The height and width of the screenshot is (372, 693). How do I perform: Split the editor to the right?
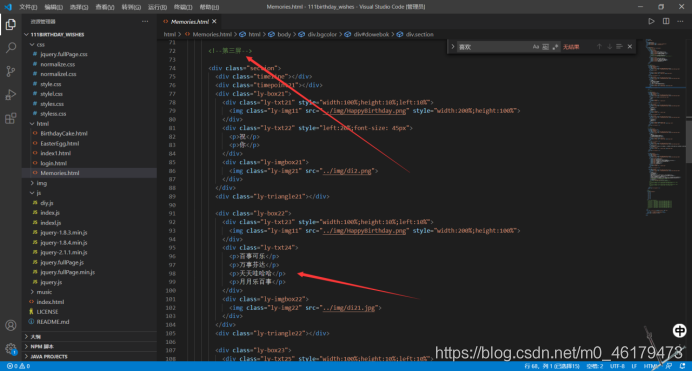(666, 21)
